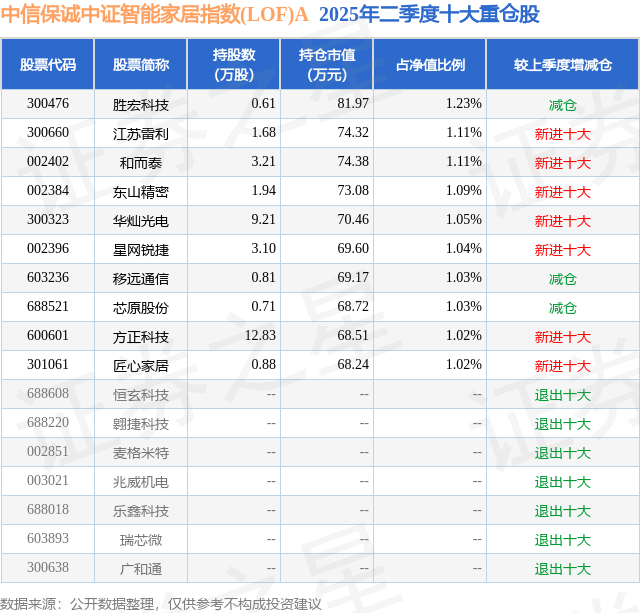This screenshot has height=613, width=640.
Task: Click the 持仓市值(万元) column header
Action: click(327, 64)
